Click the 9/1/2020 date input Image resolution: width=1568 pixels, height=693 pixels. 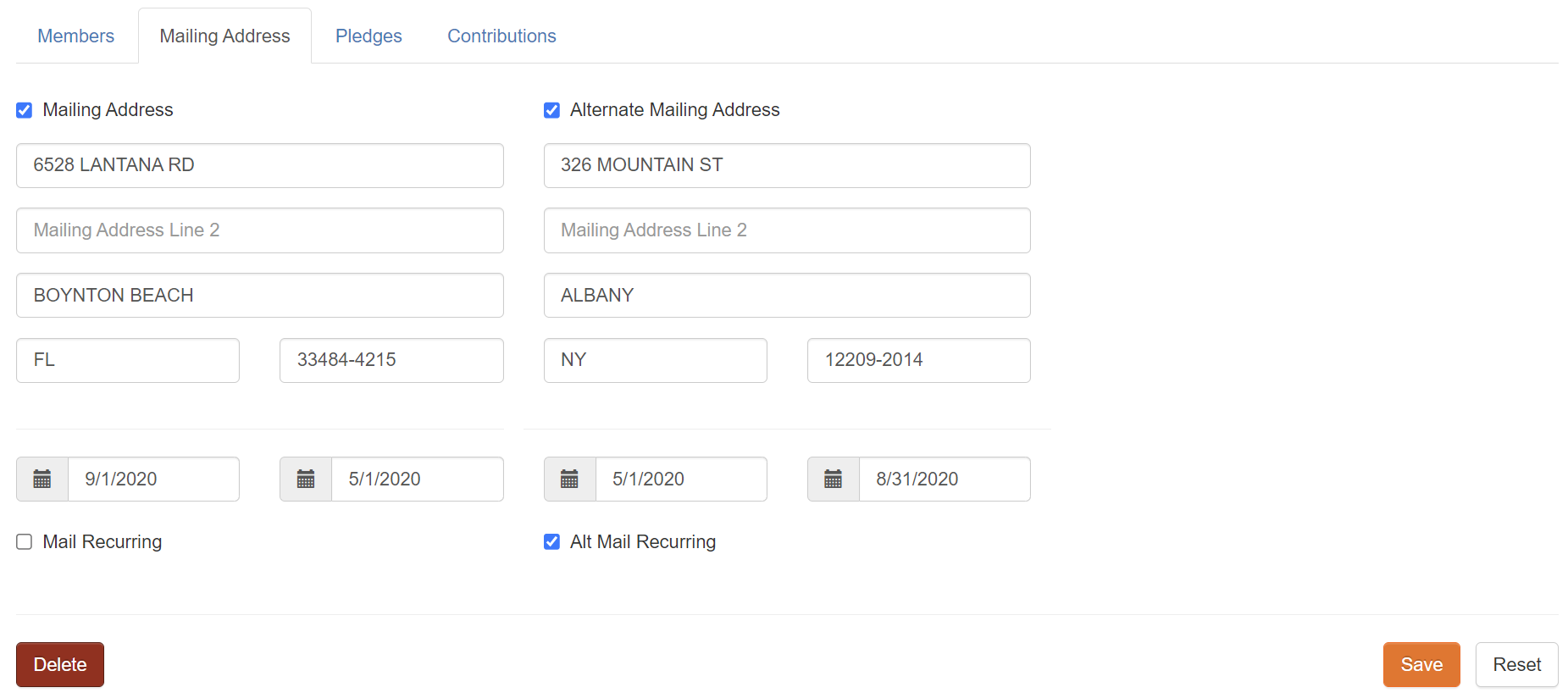153,479
